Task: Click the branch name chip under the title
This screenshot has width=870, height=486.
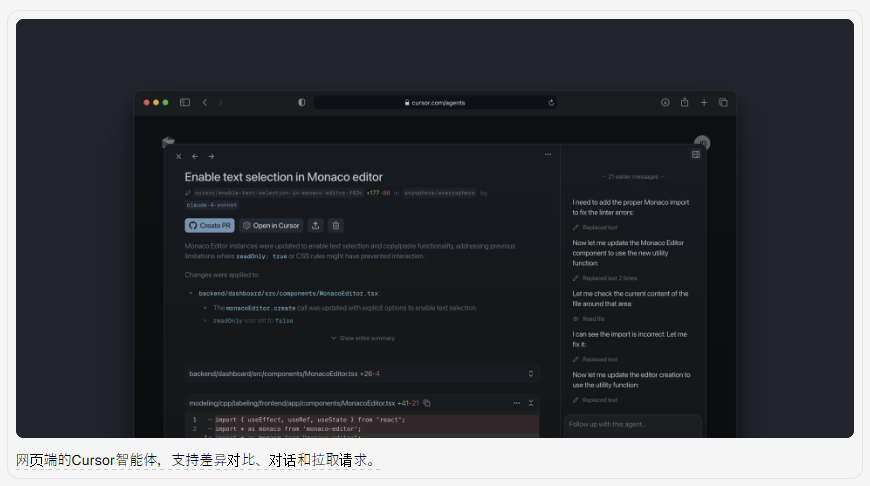Action: pos(279,193)
